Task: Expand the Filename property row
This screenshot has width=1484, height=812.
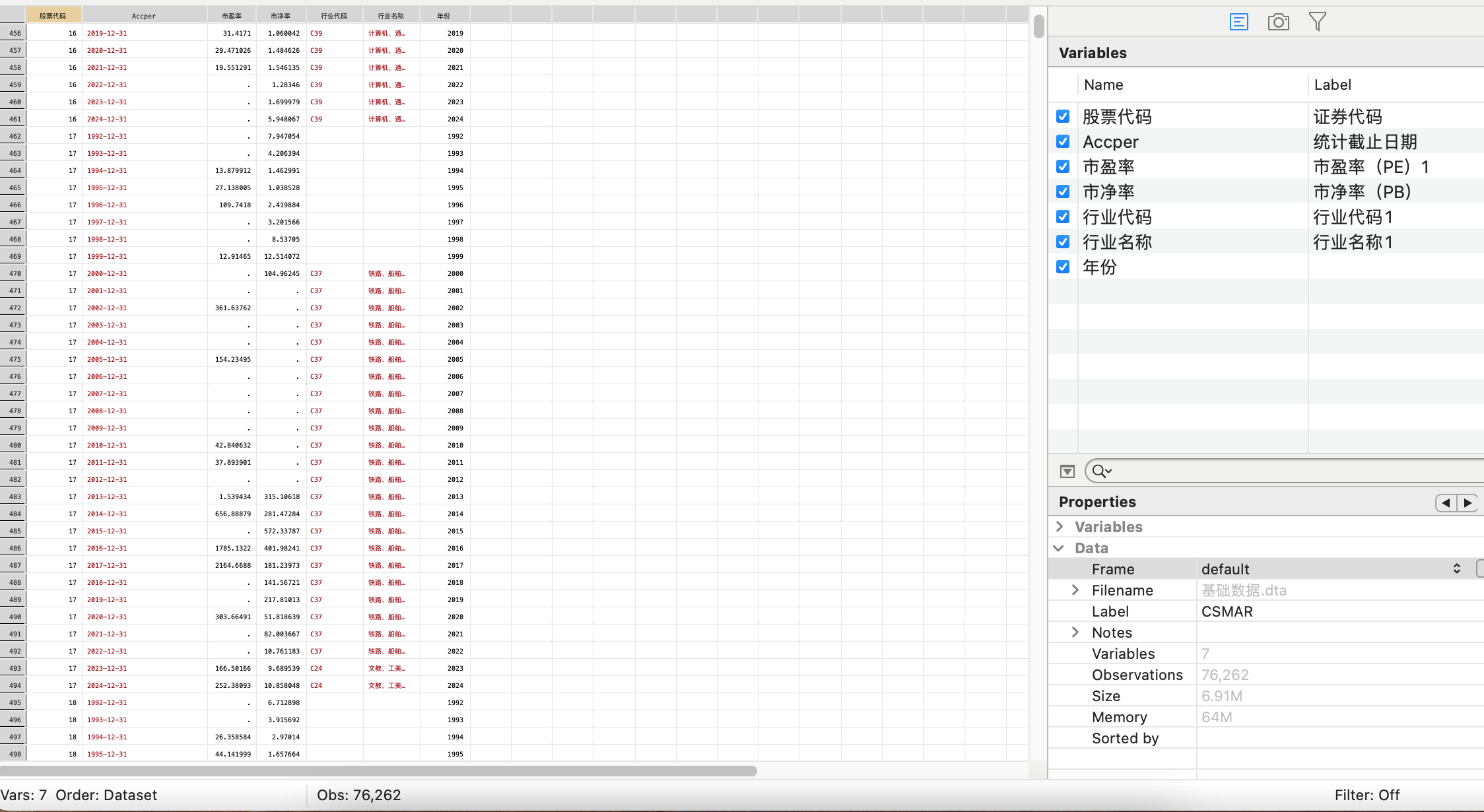Action: click(1075, 590)
